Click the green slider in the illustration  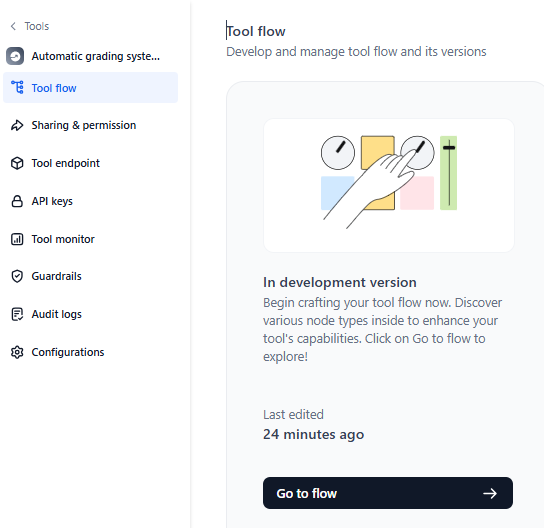[x=449, y=173]
